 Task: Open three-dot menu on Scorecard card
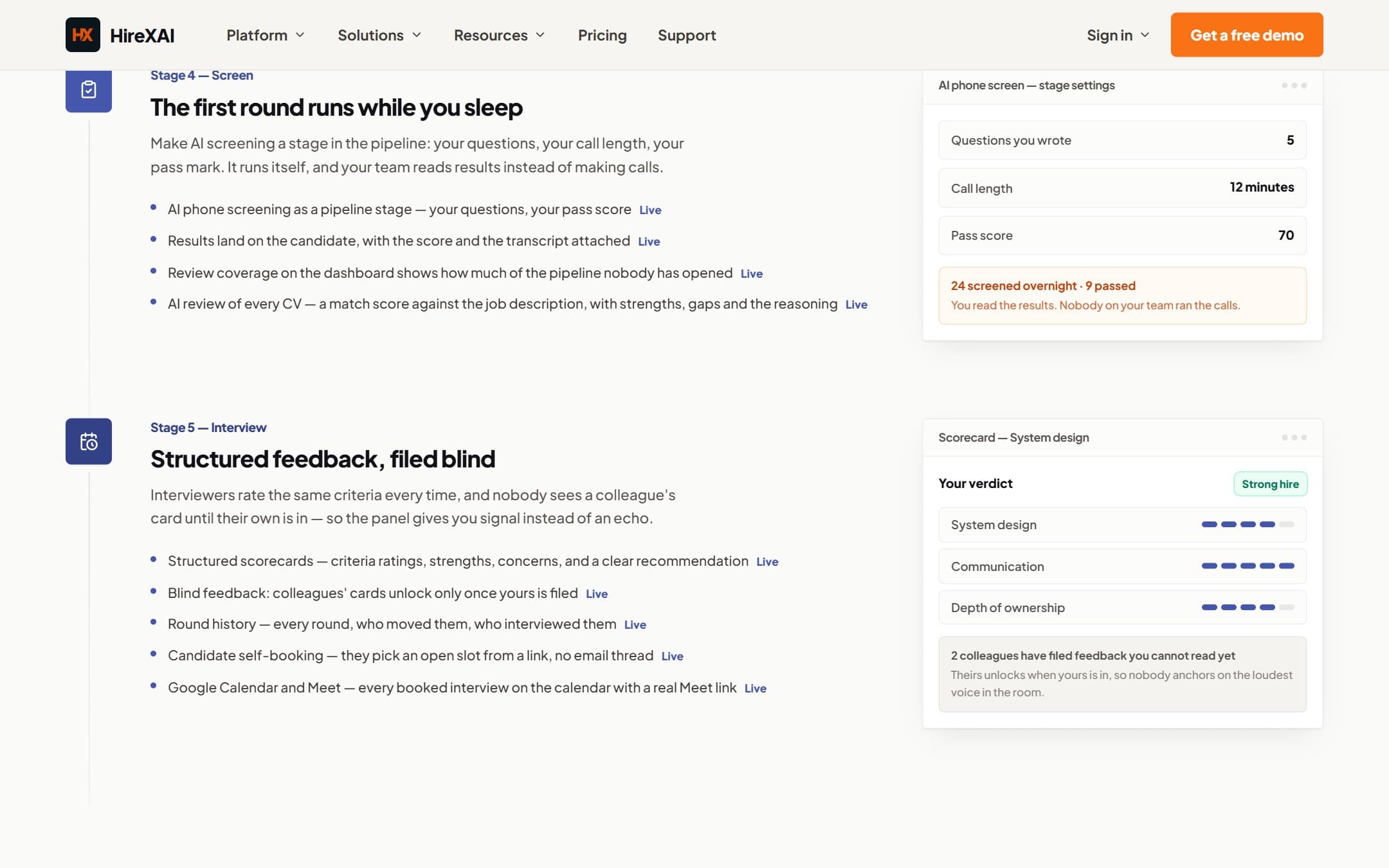1294,437
